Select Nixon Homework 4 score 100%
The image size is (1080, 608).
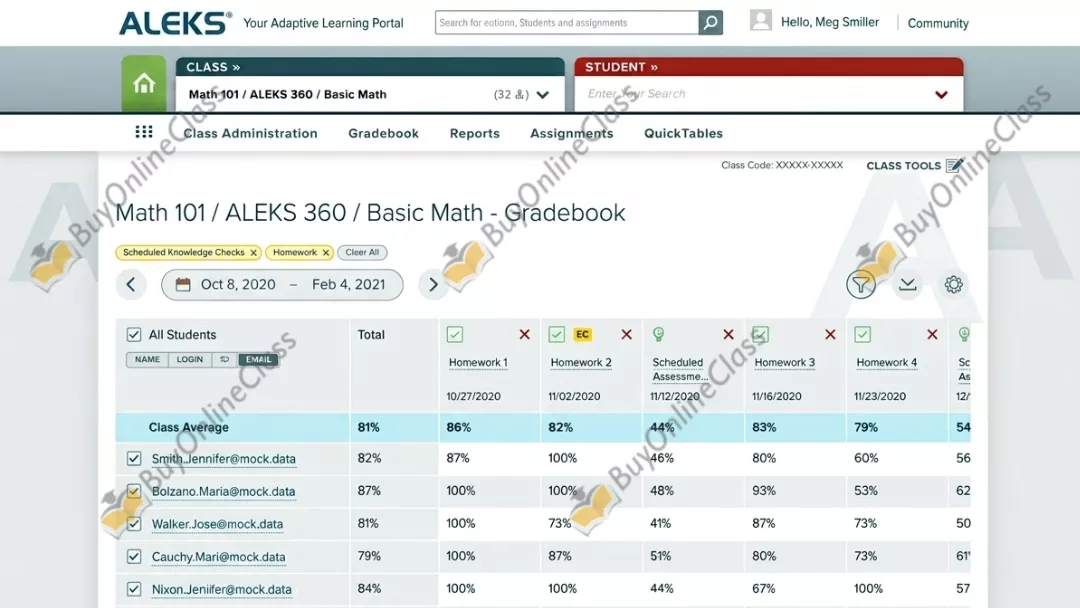(x=868, y=589)
